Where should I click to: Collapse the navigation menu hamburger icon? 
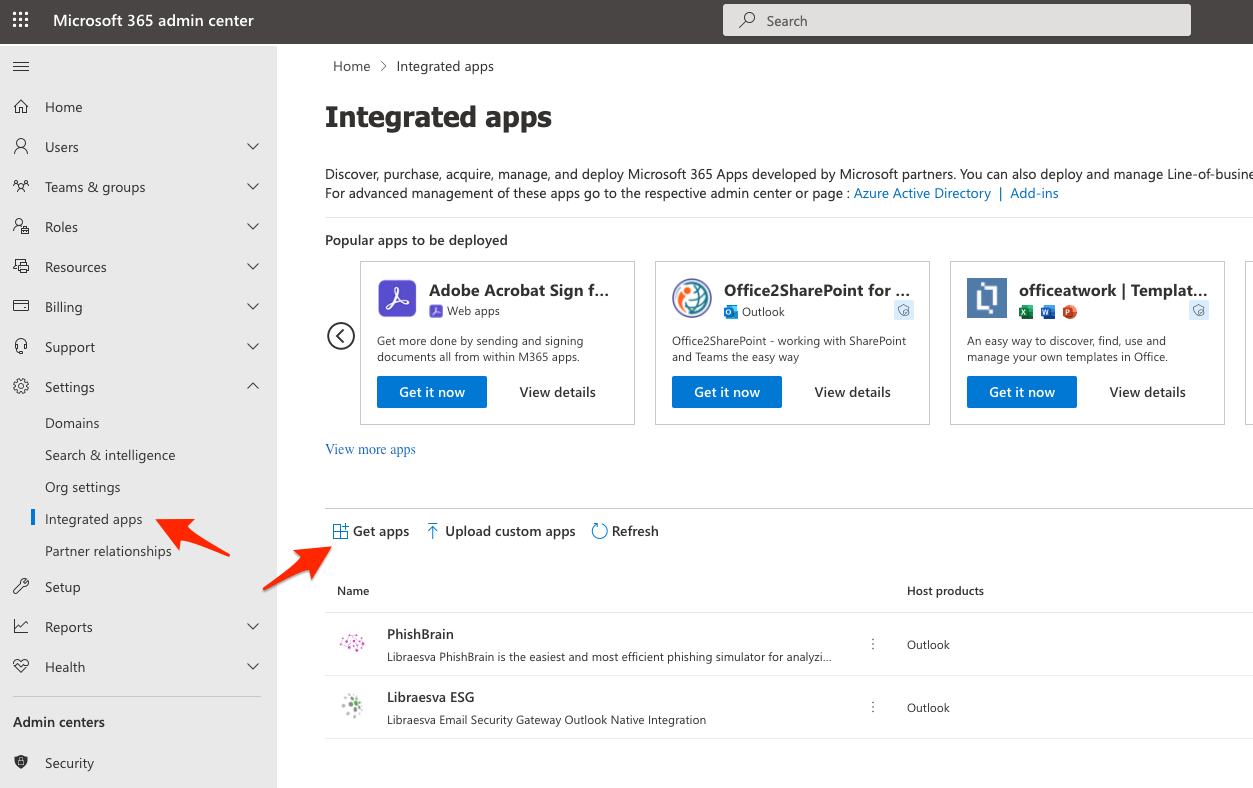(21, 67)
